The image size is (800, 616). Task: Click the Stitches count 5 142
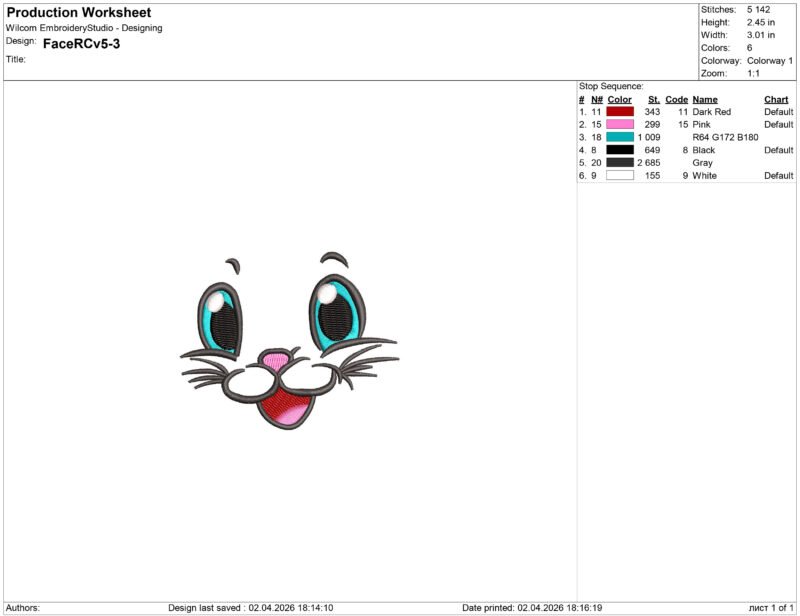click(x=760, y=10)
